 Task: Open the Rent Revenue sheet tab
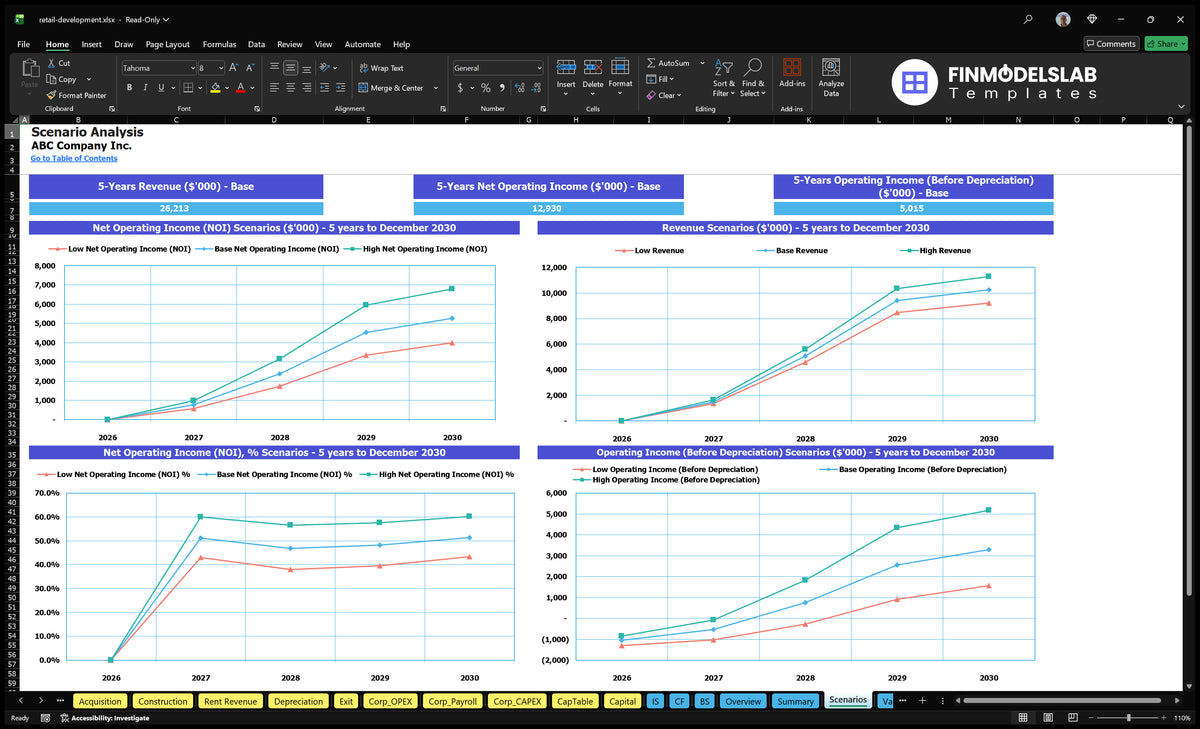pos(230,701)
